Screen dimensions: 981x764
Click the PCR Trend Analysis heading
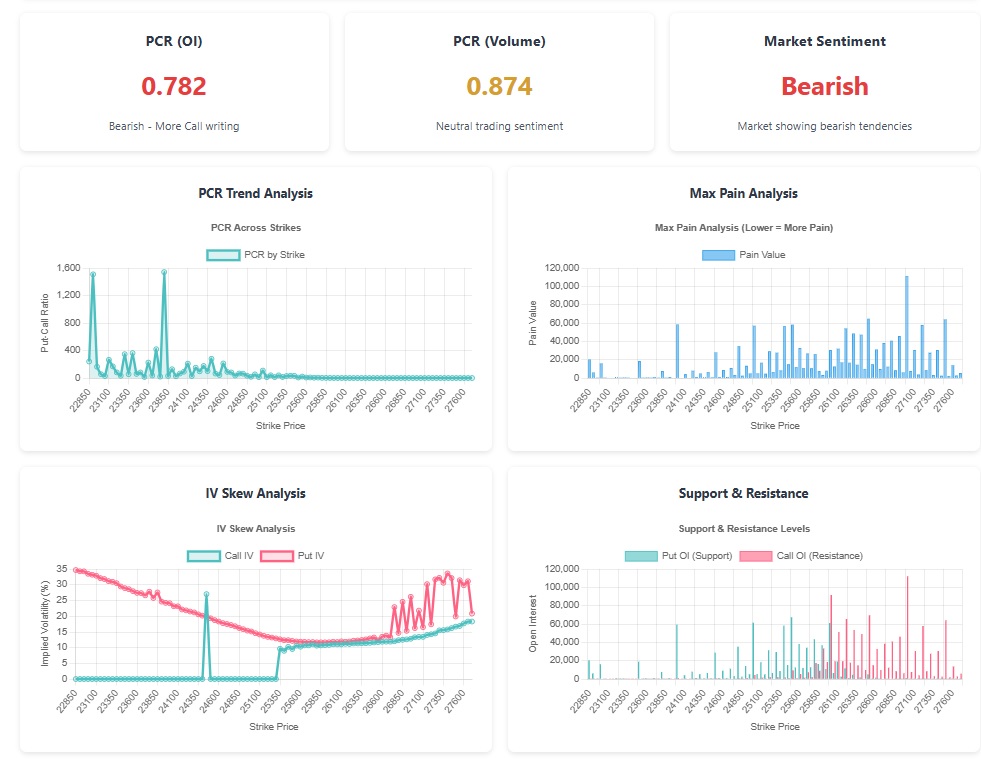(255, 193)
